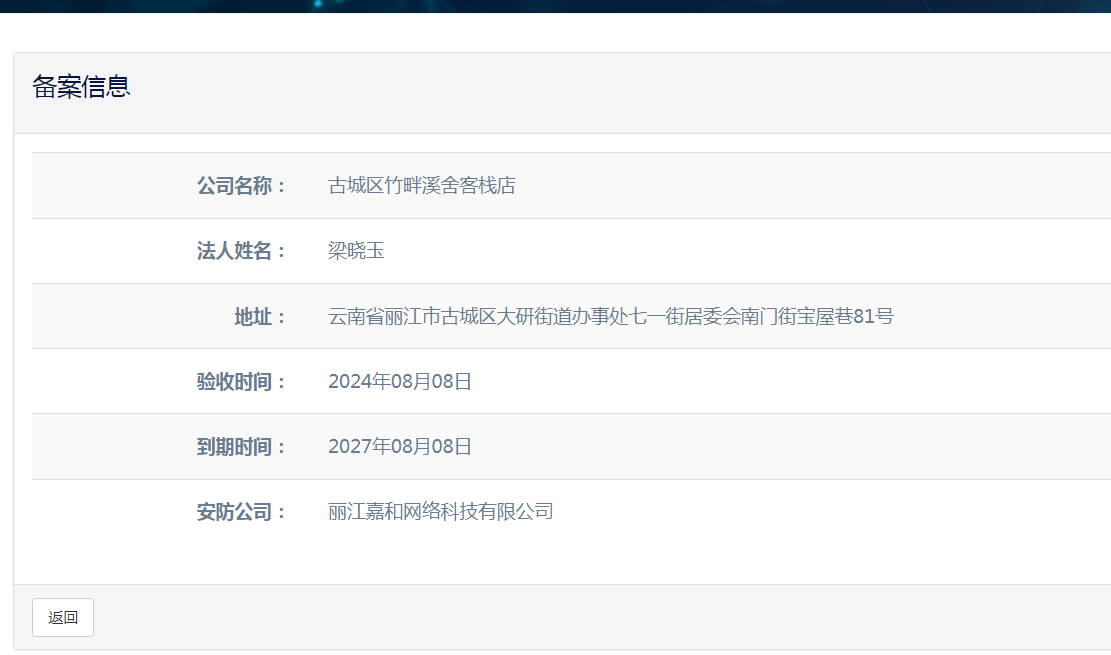Select the acceptance date 2024年08月08日
Image resolution: width=1111 pixels, height=655 pixels.
click(x=399, y=382)
